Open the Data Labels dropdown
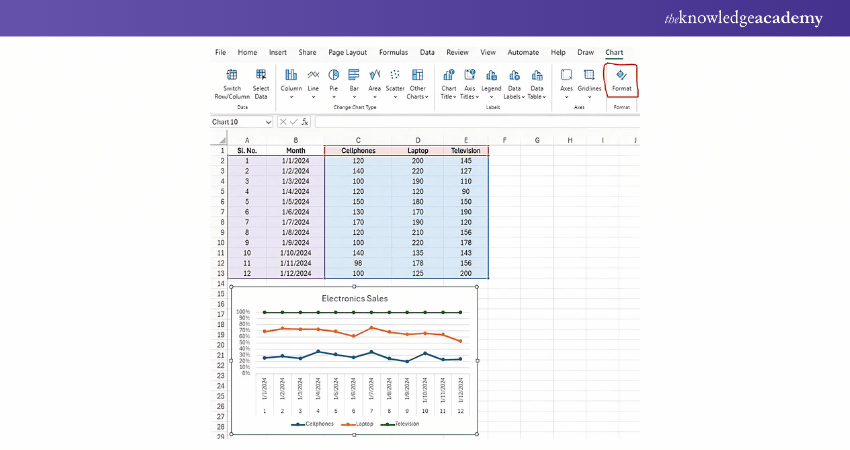Viewport: 850px width, 450px height. [x=514, y=97]
